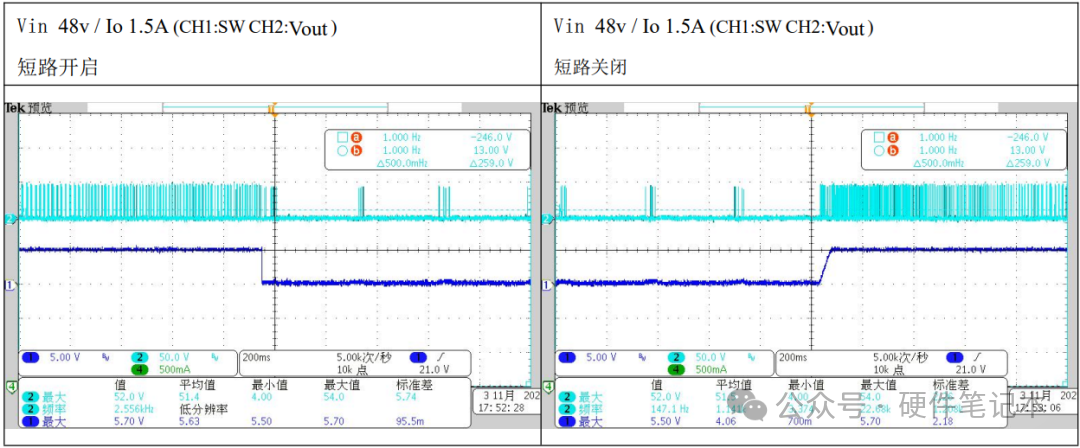Click the 5.74 standard deviation value in the 短路开启 scope
Screen dimensions: 1080x448
[407, 397]
